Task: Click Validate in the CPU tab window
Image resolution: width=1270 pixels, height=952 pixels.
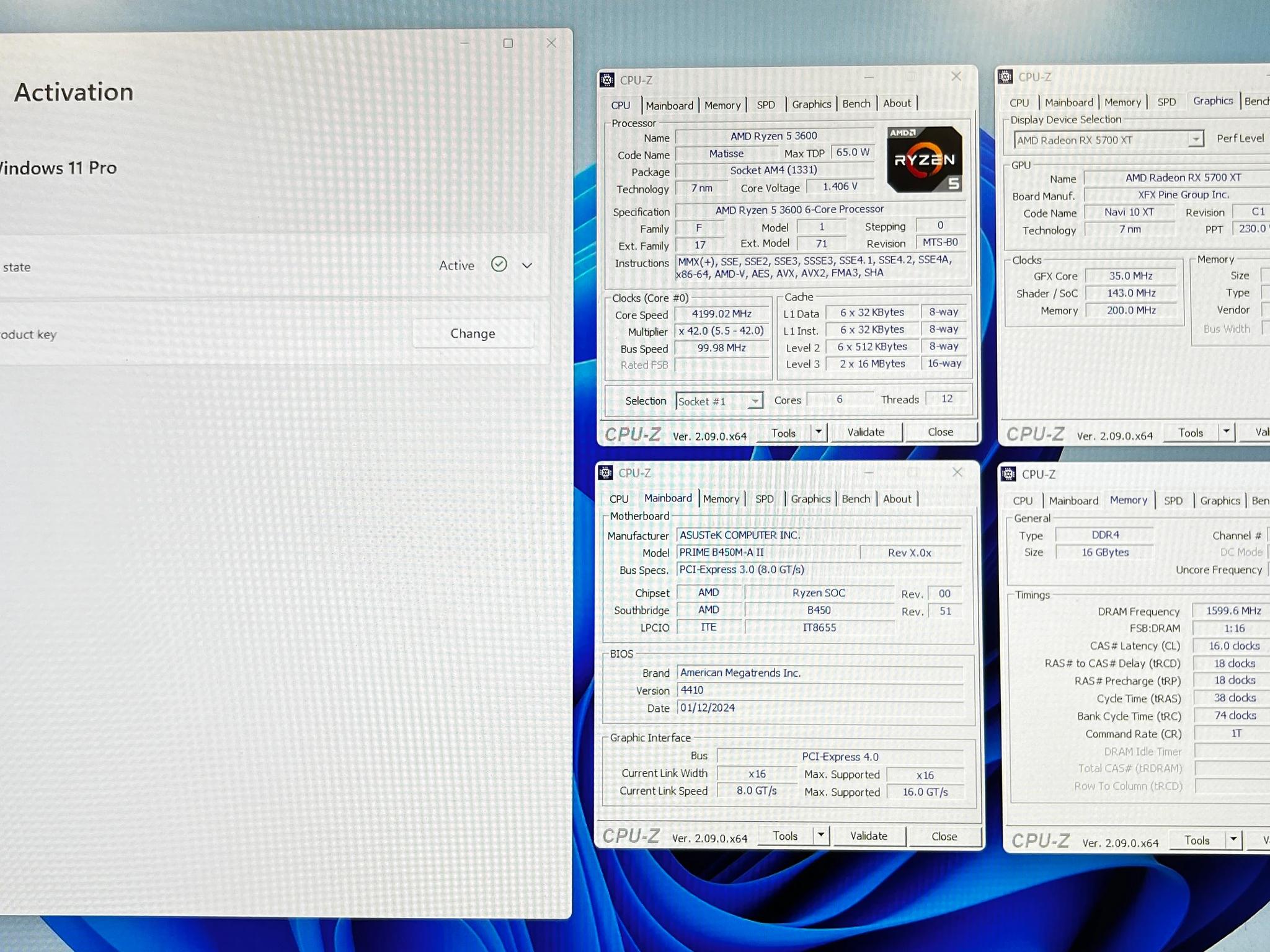Action: coord(866,432)
